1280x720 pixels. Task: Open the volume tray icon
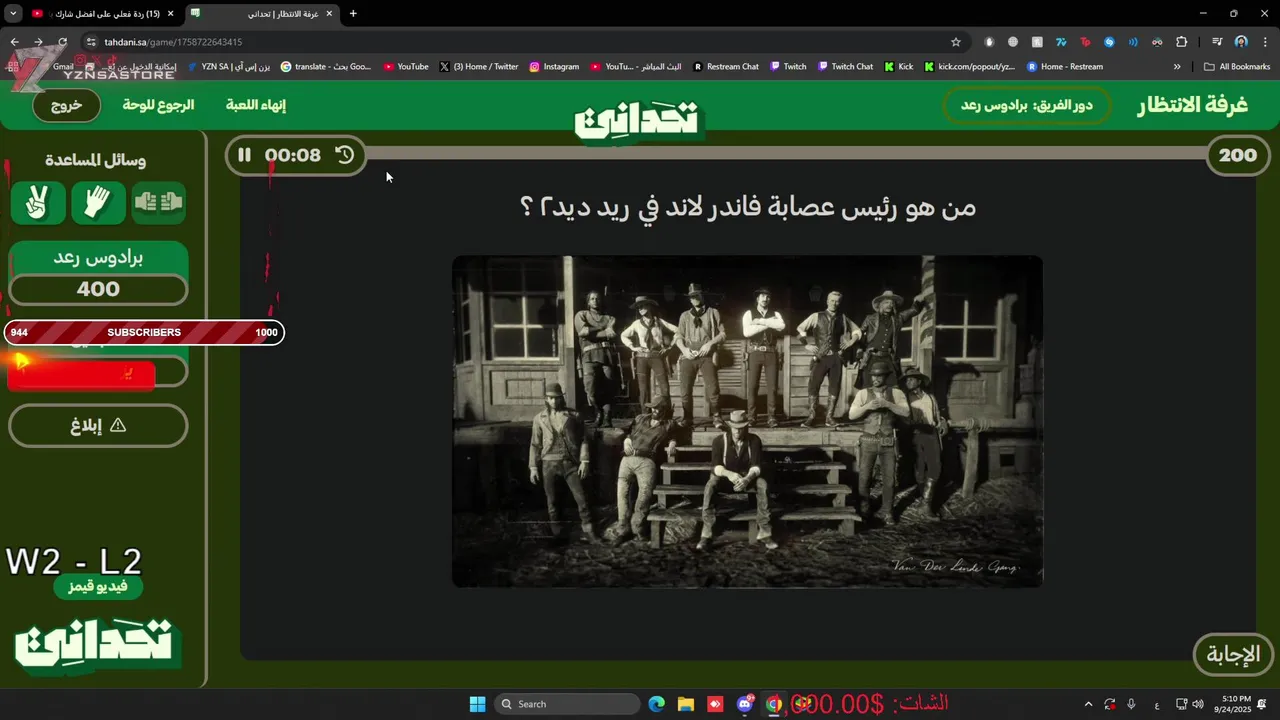[1198, 704]
